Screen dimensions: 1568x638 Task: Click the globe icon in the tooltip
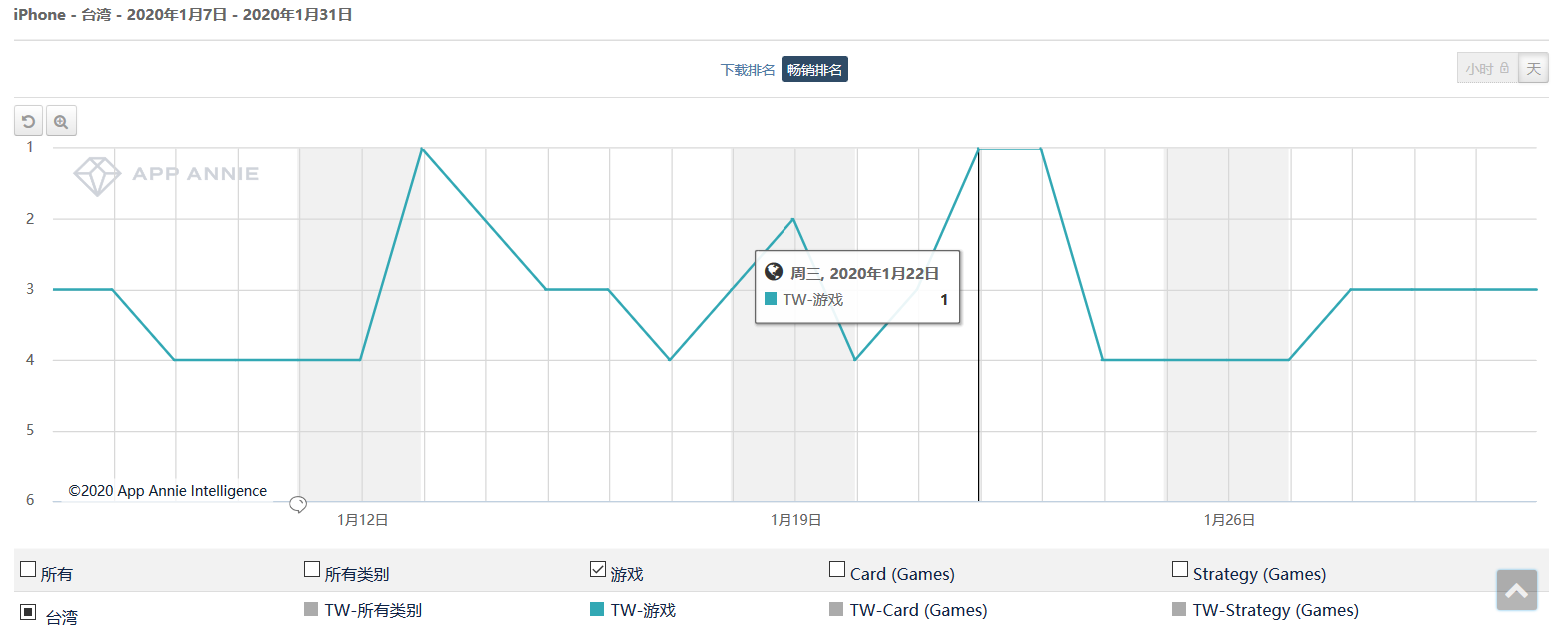(x=774, y=272)
